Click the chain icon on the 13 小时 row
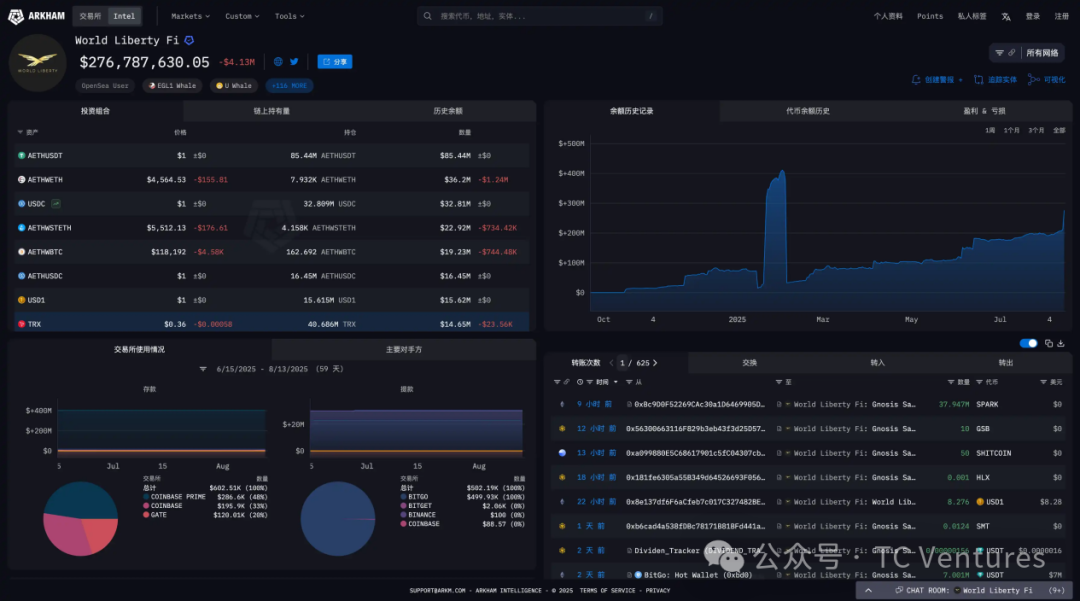 click(562, 453)
